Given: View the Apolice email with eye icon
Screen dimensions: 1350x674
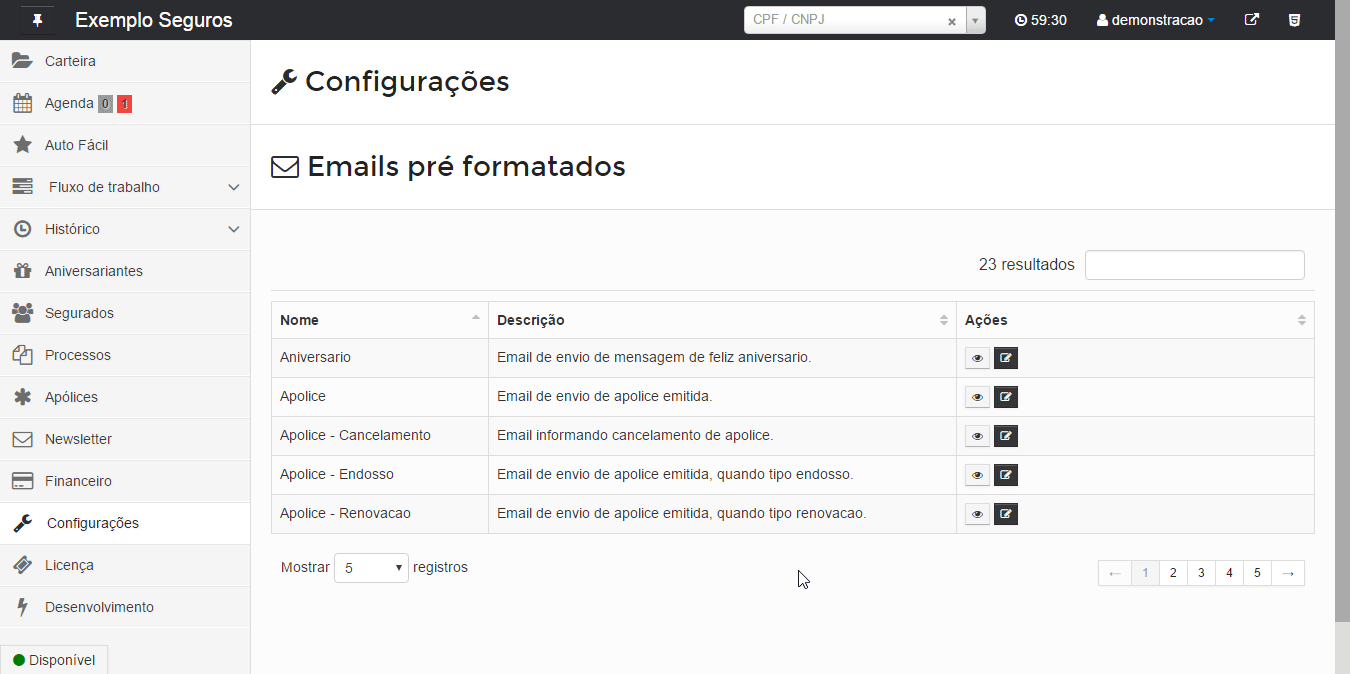Looking at the screenshot, I should [x=977, y=397].
